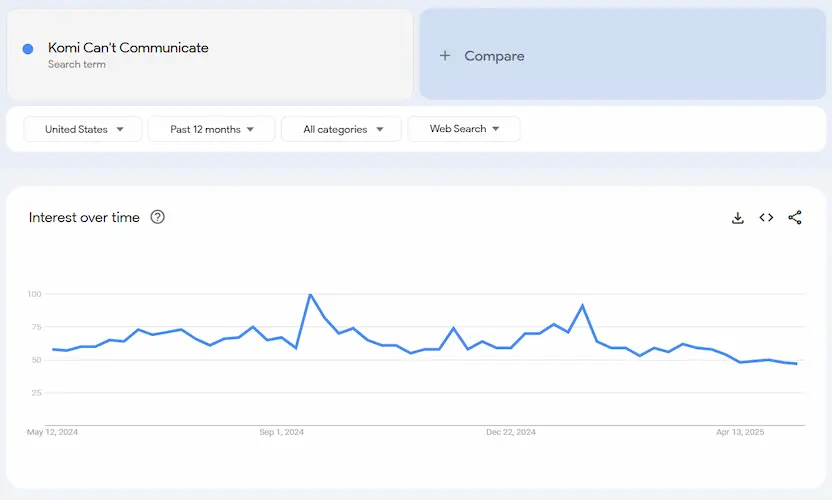Open the Web Search type dropdown
The height and width of the screenshot is (500, 832).
click(464, 129)
